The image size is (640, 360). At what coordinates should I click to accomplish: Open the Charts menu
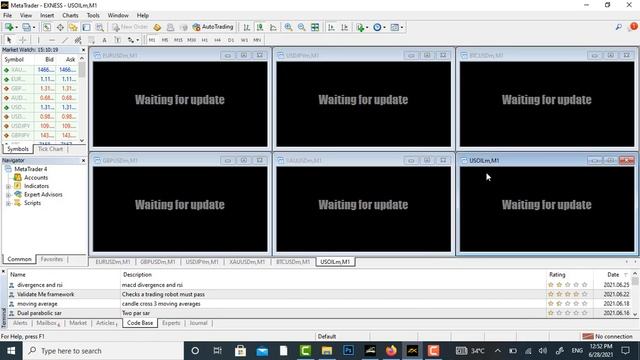click(x=70, y=15)
